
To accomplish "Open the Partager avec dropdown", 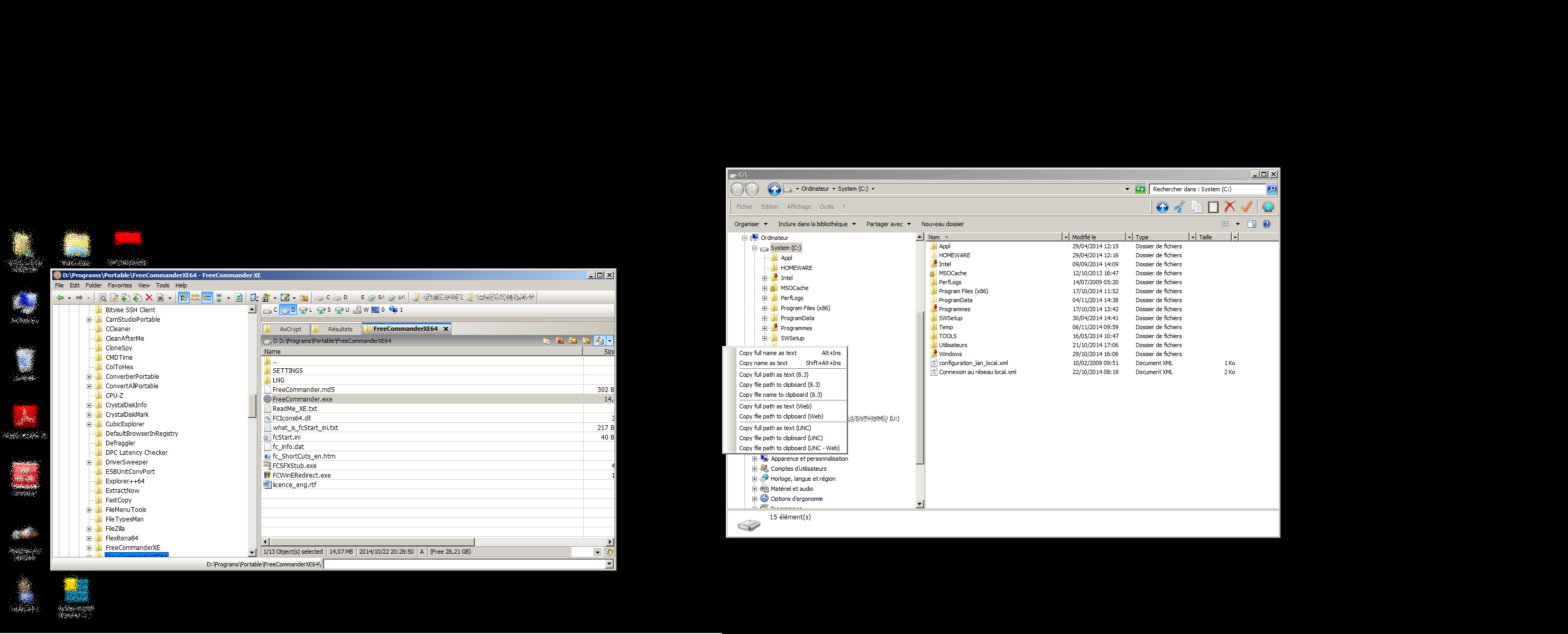I will (x=889, y=224).
